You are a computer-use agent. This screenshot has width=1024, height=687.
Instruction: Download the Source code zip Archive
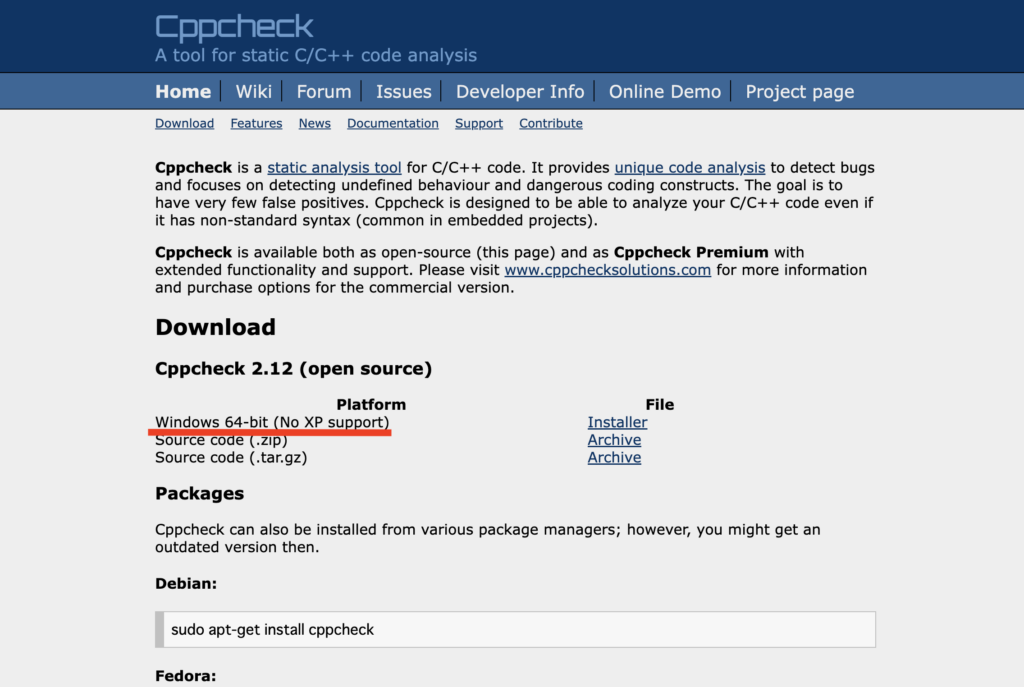pyautogui.click(x=614, y=440)
